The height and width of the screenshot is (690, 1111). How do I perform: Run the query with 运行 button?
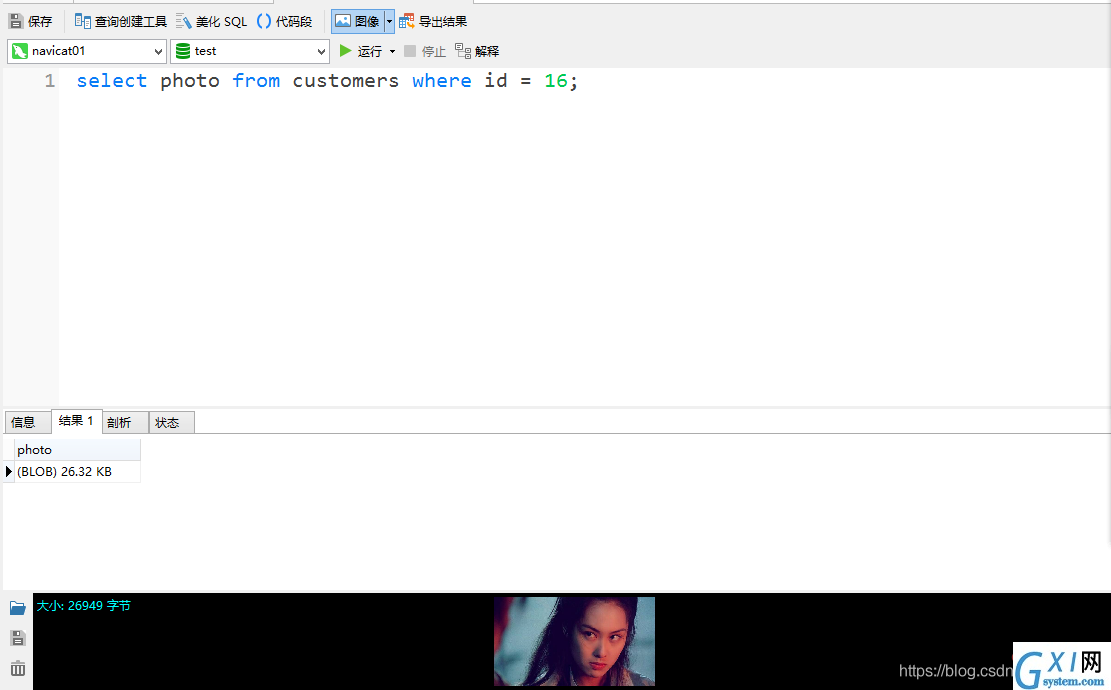click(x=361, y=51)
